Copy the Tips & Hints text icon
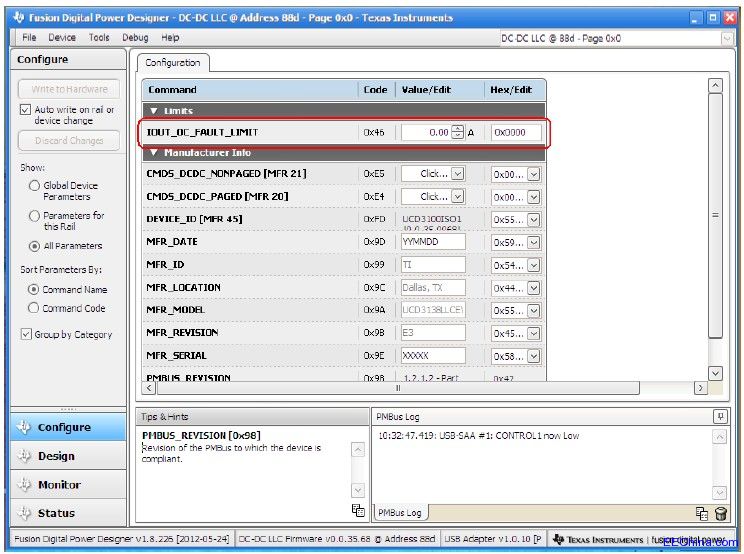The image size is (744, 554). click(x=358, y=510)
